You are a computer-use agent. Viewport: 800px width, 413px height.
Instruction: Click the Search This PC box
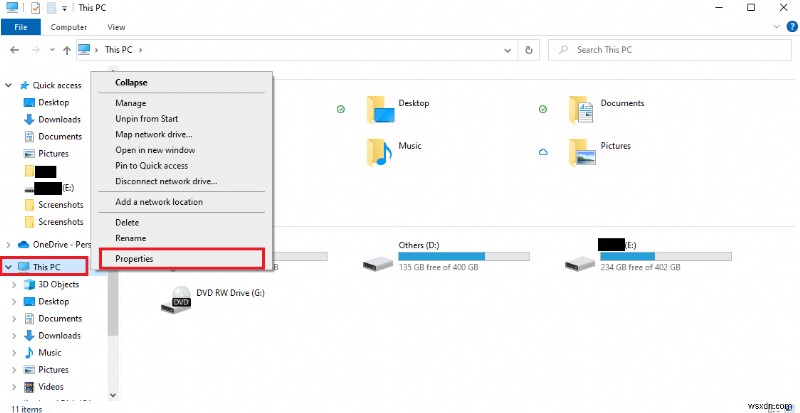point(671,50)
